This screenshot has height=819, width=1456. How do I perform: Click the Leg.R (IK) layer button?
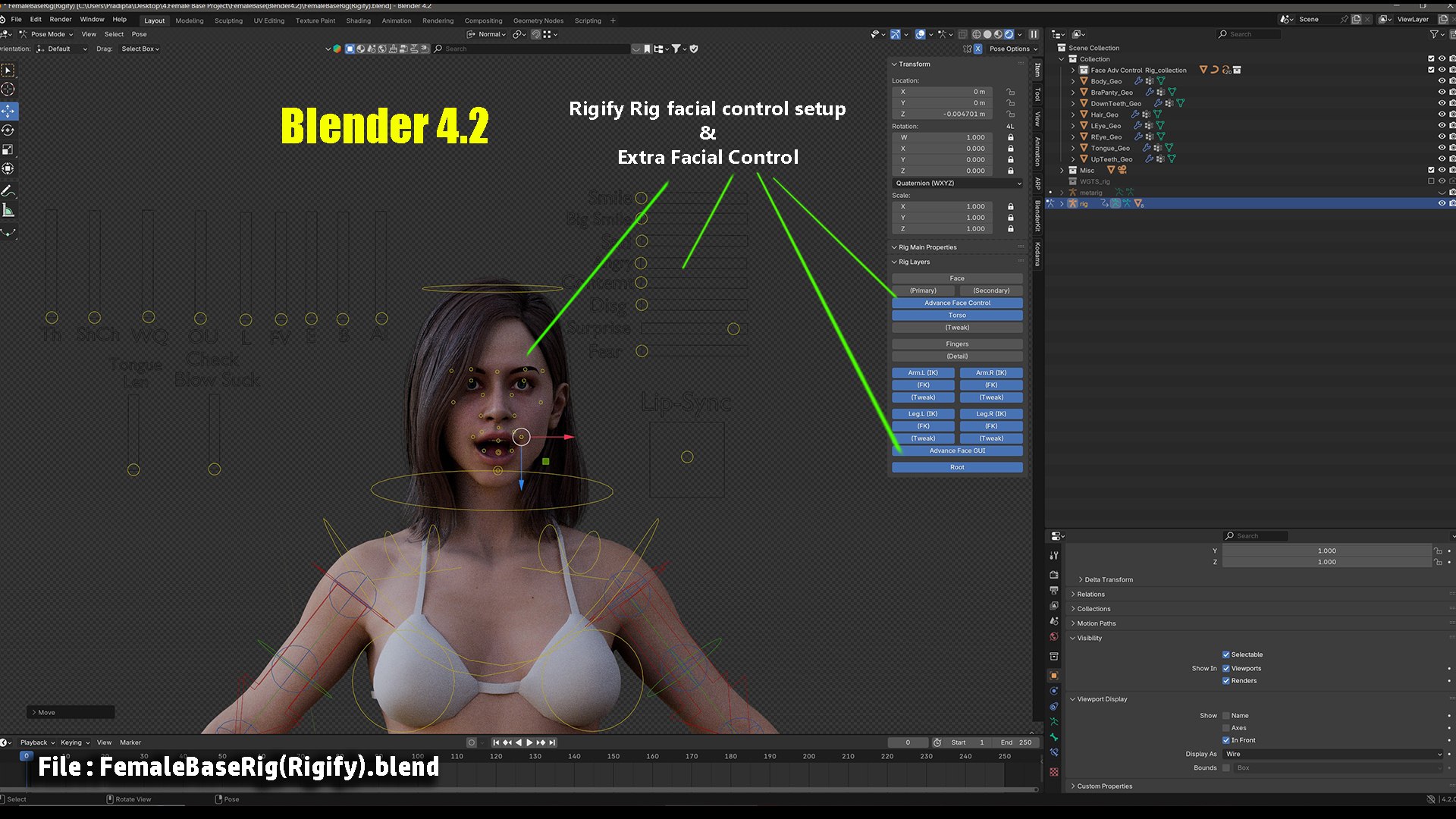point(991,413)
